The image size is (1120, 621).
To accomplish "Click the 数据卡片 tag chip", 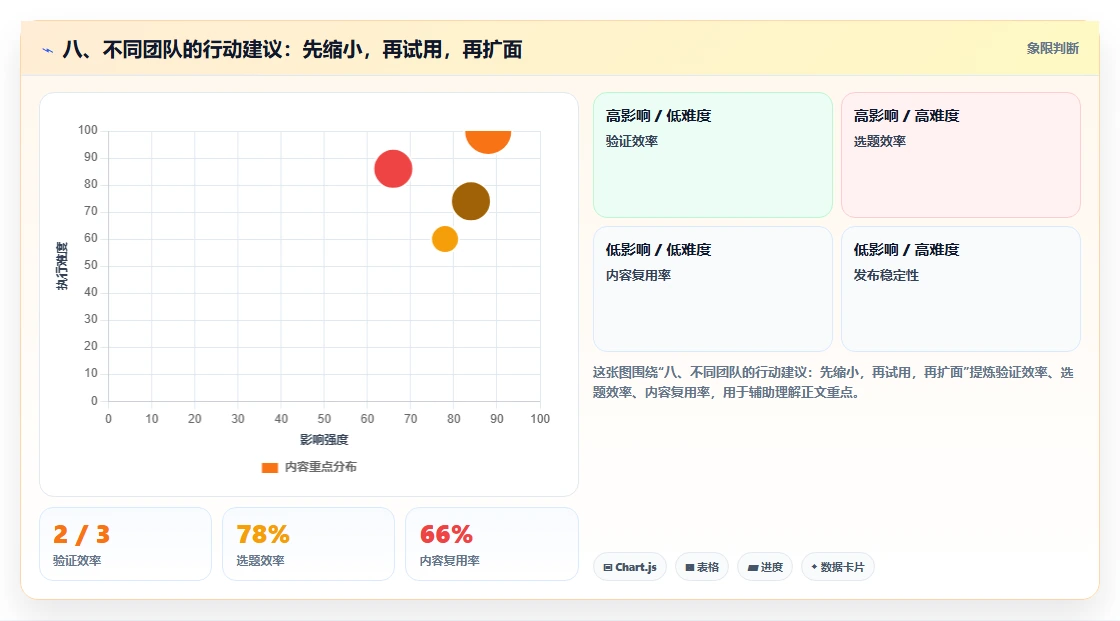I will pos(838,567).
